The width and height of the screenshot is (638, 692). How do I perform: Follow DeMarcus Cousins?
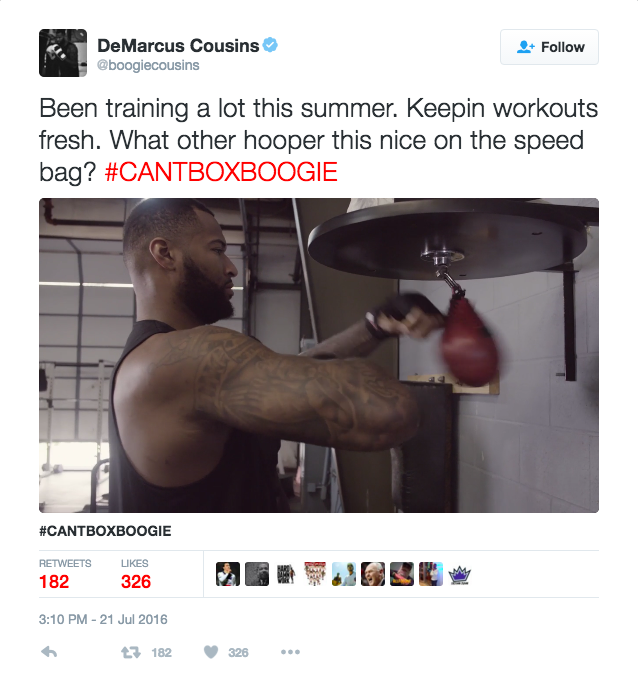[549, 47]
